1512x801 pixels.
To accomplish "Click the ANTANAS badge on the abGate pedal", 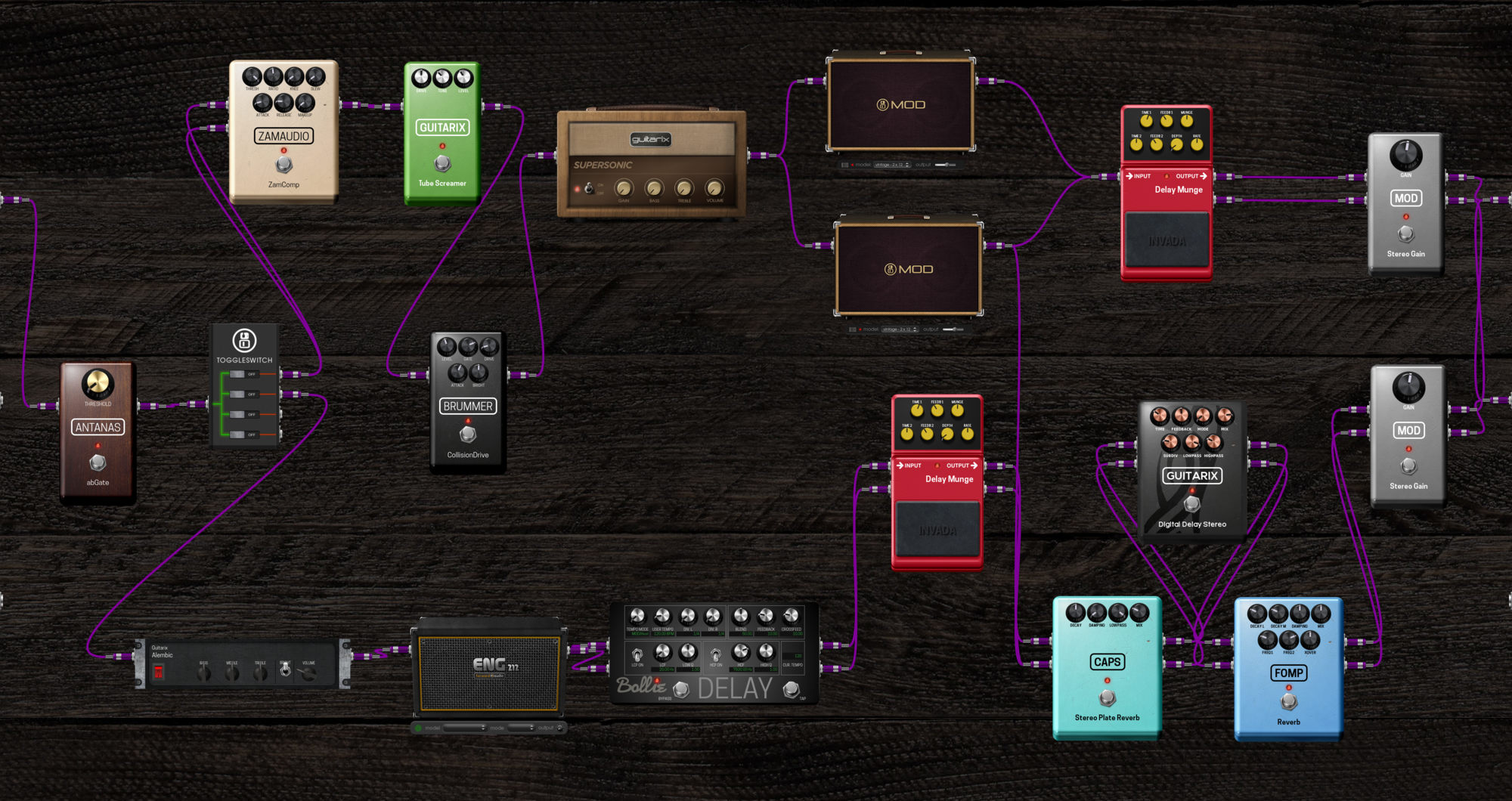I will pos(98,427).
